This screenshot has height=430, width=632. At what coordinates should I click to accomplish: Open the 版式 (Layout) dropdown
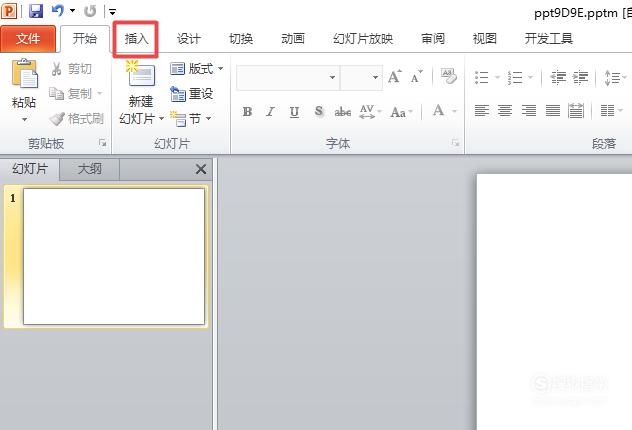coord(196,69)
